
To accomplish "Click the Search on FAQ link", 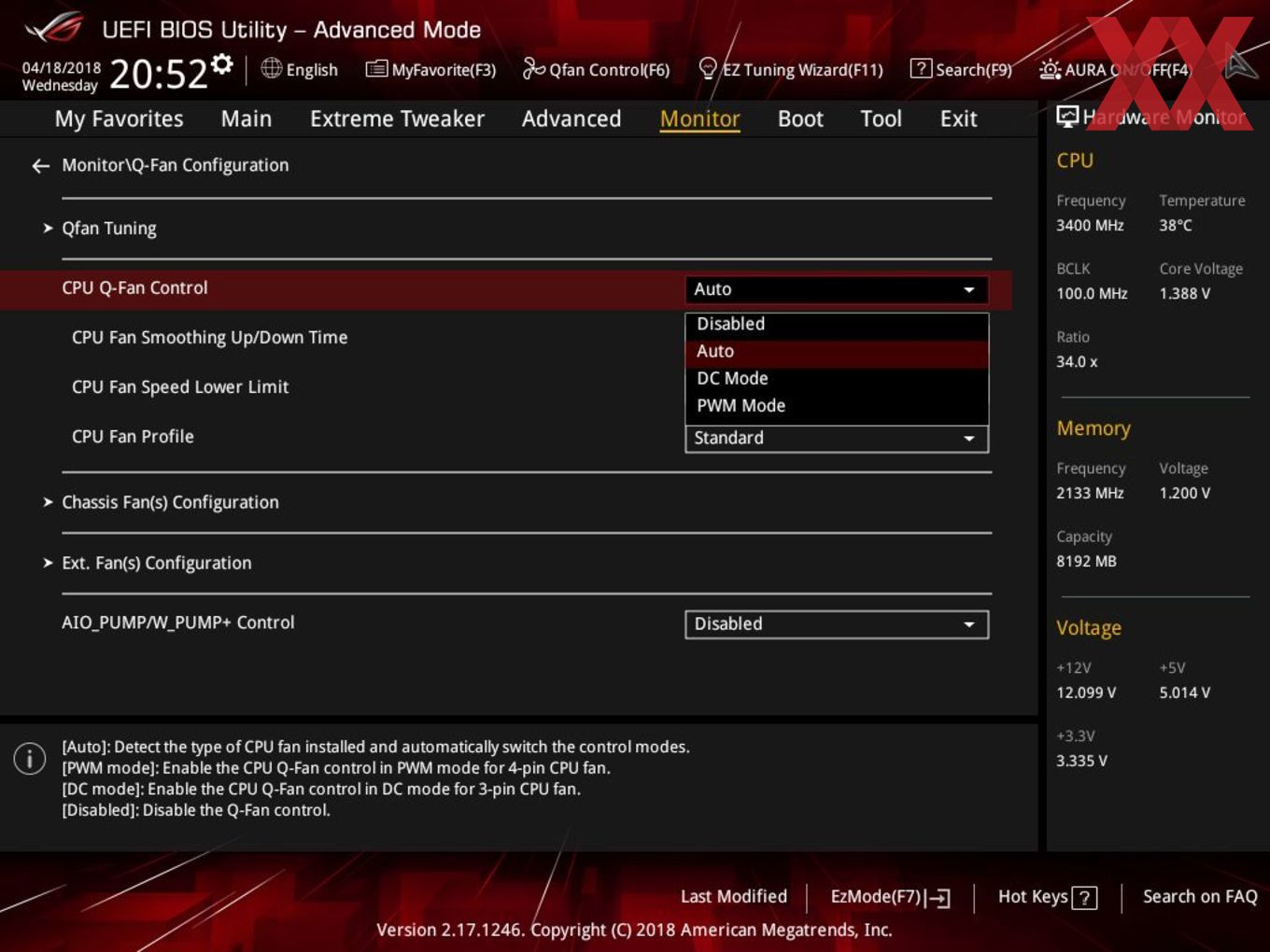I will click(1200, 896).
